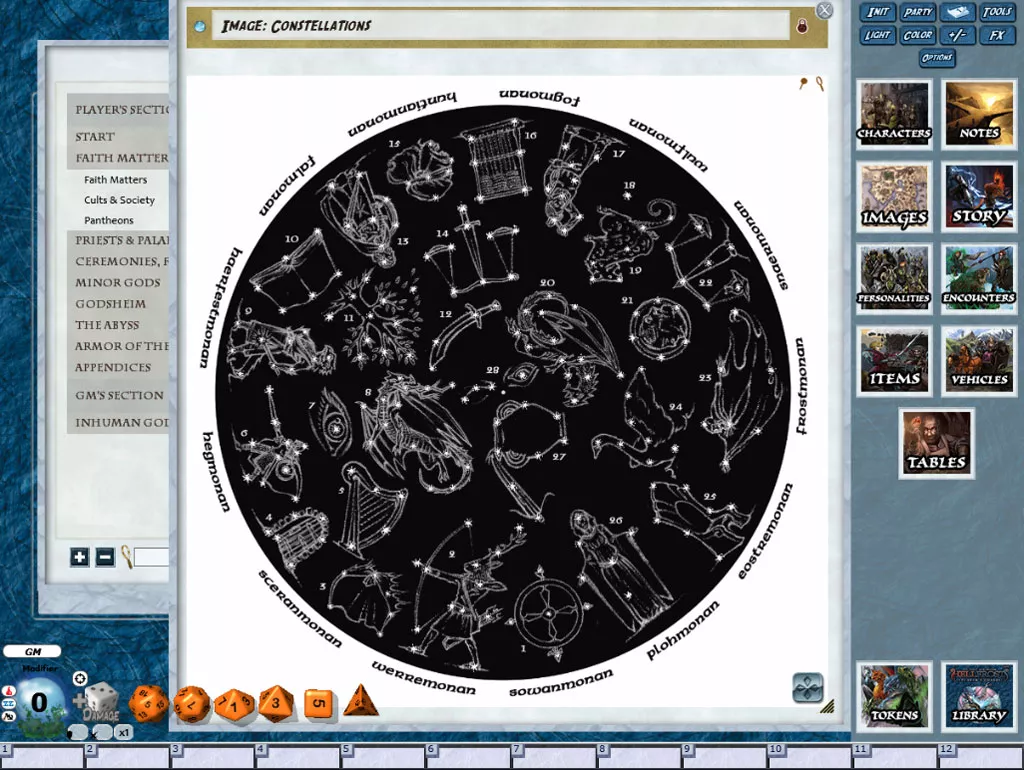Click the white Damage die
1024x770 pixels.
(x=101, y=703)
